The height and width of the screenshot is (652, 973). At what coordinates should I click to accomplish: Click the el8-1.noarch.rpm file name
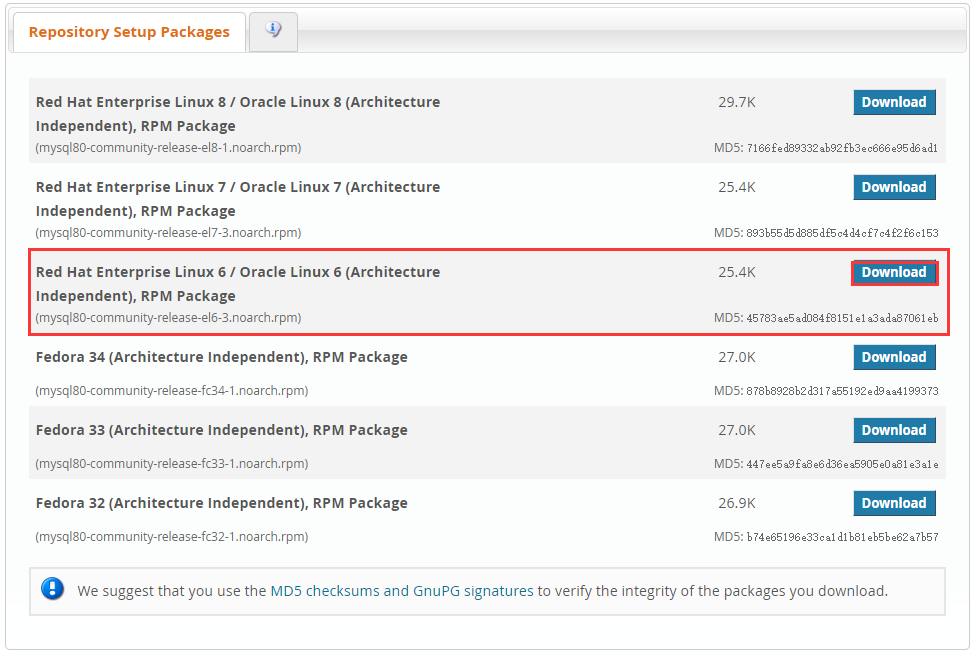pyautogui.click(x=168, y=148)
